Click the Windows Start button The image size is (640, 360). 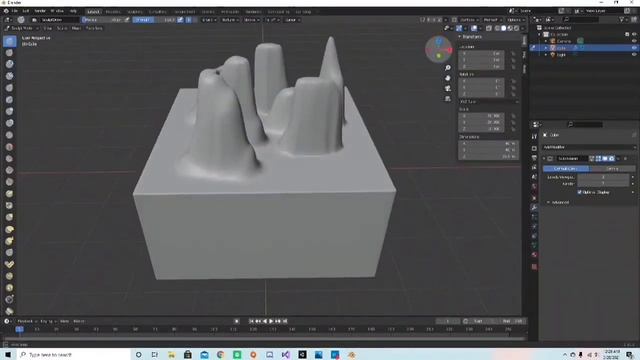tap(8, 355)
